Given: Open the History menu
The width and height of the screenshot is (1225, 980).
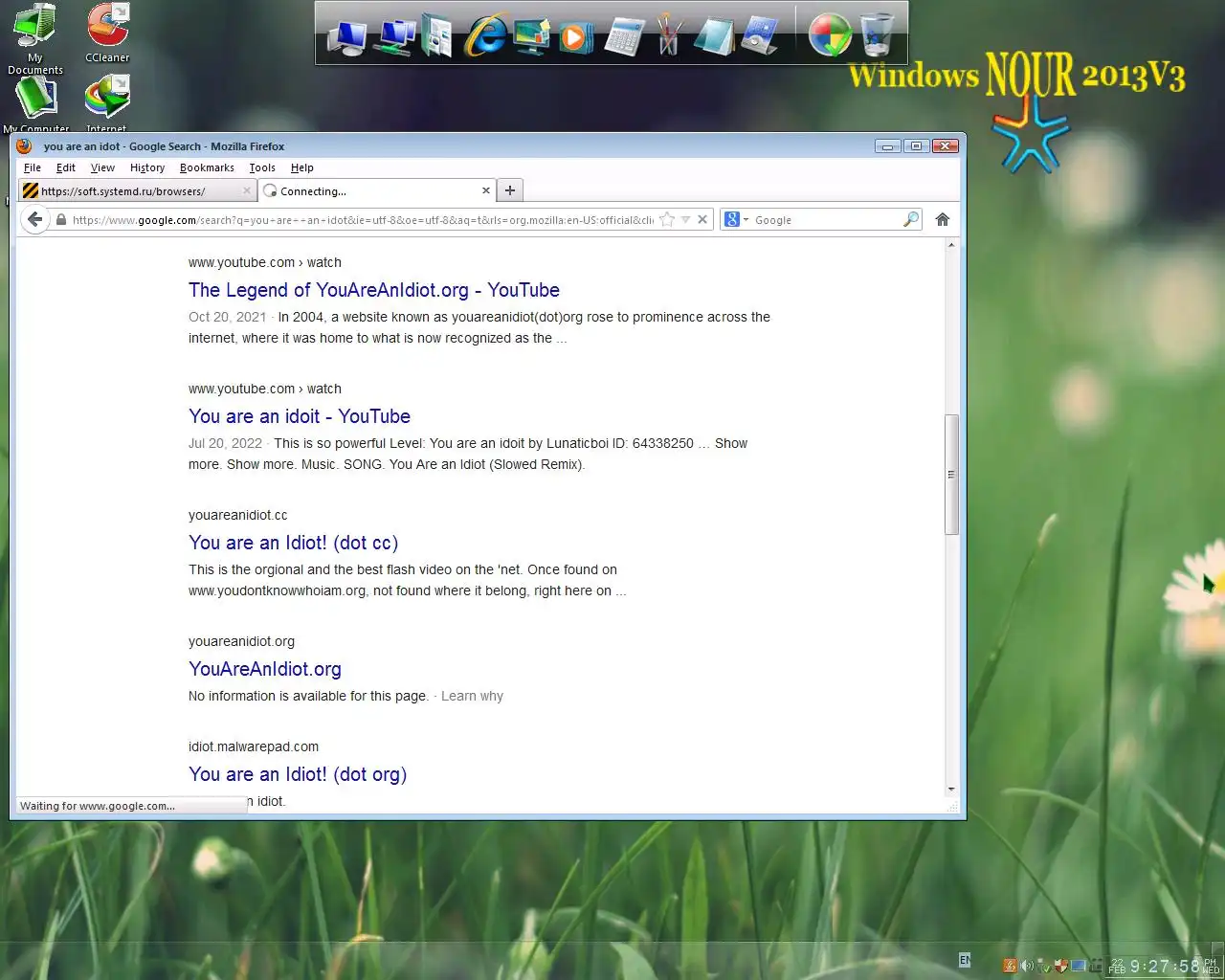Looking at the screenshot, I should coord(147,167).
